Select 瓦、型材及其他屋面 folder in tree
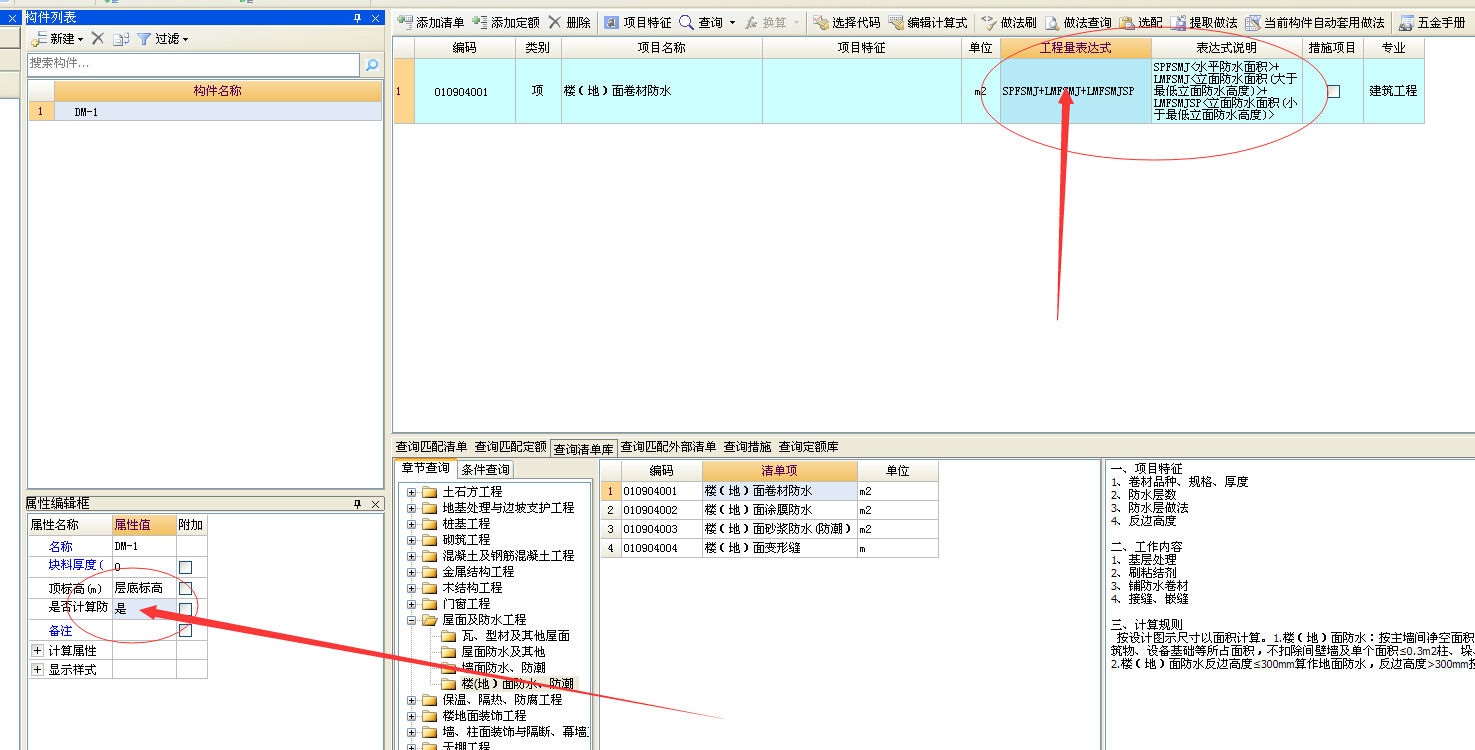 pyautogui.click(x=515, y=636)
